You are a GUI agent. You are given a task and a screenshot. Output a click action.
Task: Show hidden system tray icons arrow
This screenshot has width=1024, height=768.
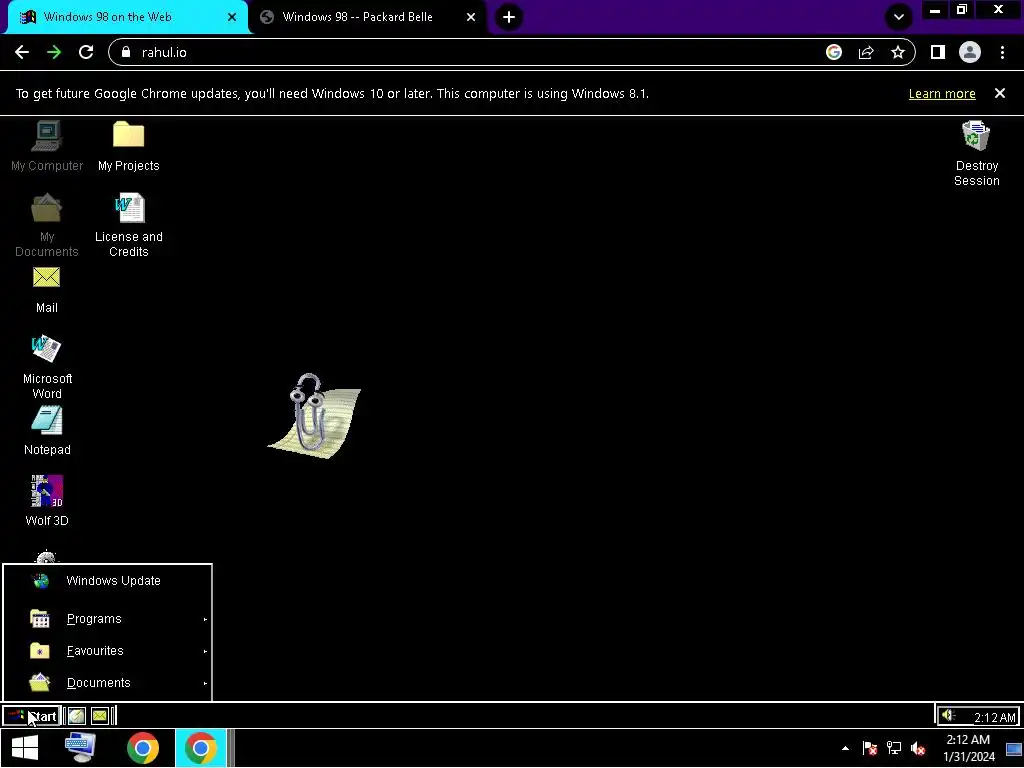pos(845,748)
